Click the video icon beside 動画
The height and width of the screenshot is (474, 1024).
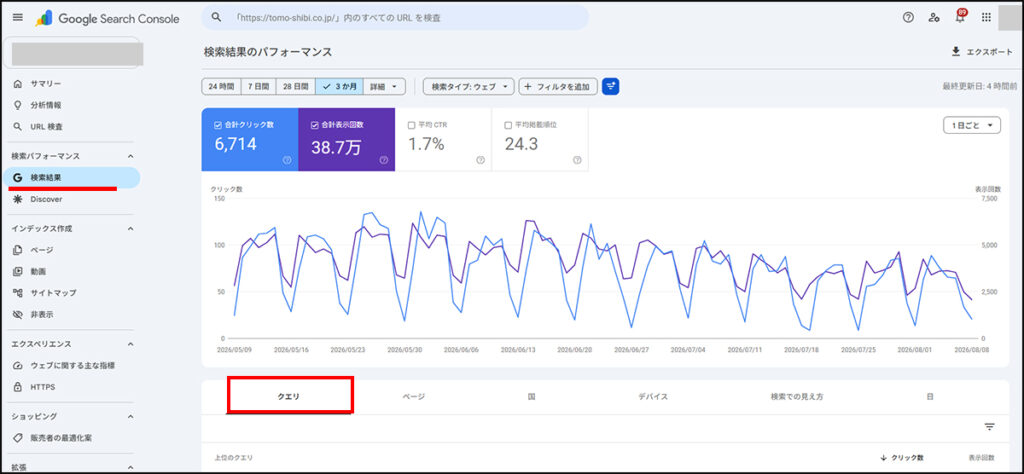point(18,271)
